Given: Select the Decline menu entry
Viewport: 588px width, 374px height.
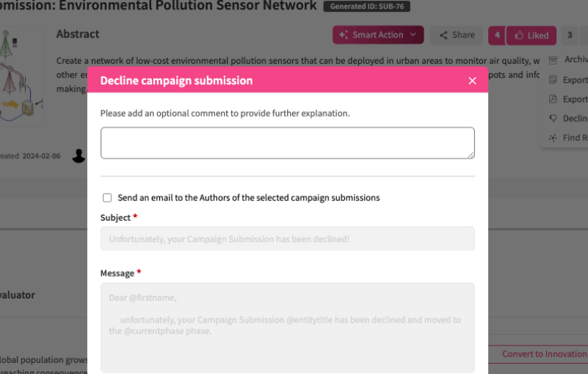Looking at the screenshot, I should coord(574,119).
